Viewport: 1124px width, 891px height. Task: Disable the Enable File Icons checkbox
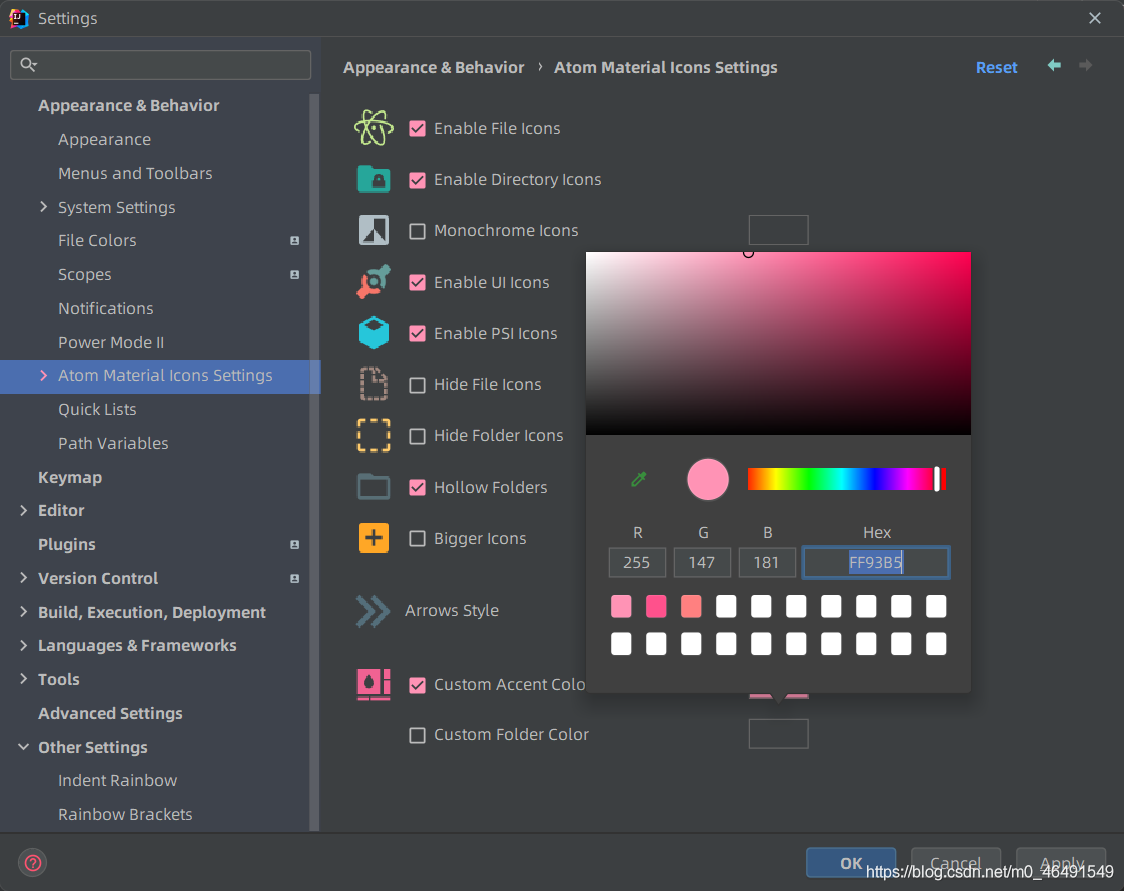coord(417,128)
